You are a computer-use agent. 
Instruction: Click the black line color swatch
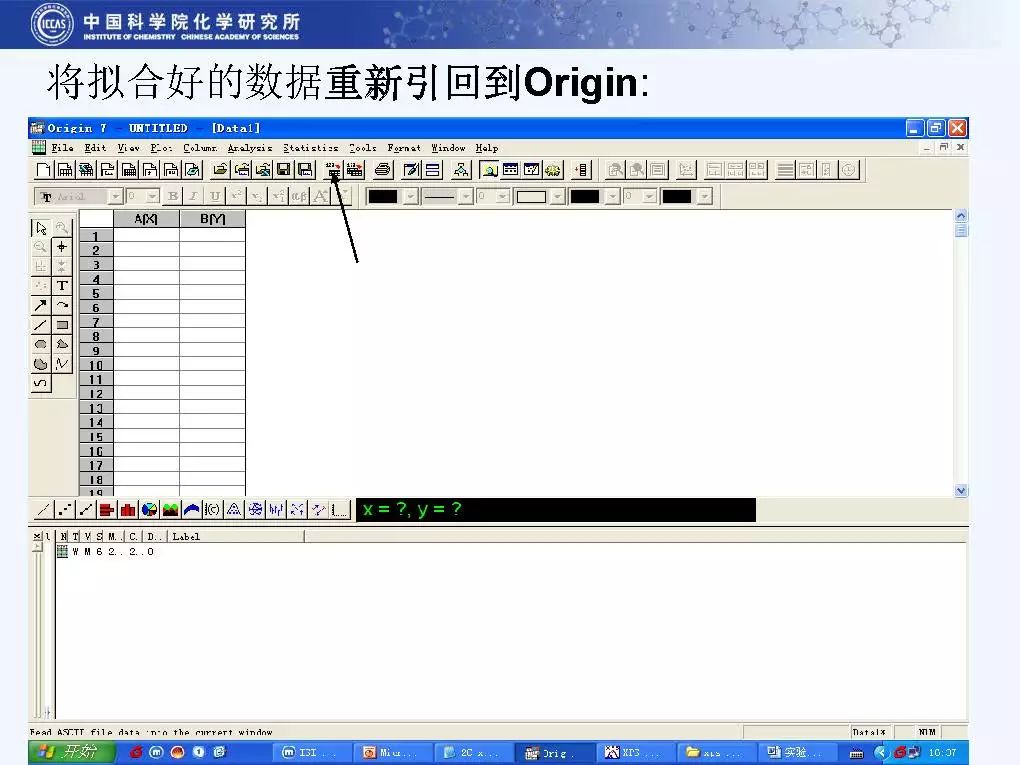click(383, 196)
